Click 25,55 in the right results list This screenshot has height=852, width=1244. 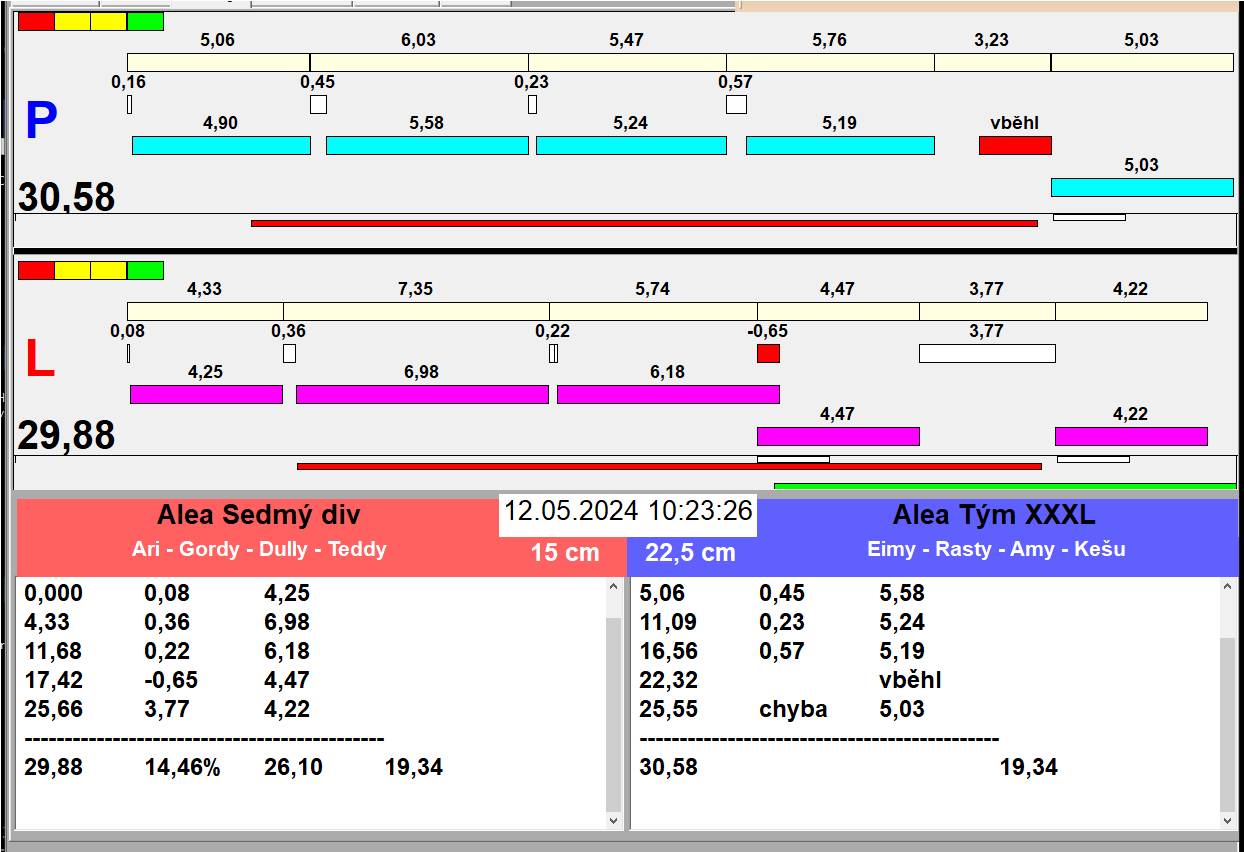tap(669, 710)
